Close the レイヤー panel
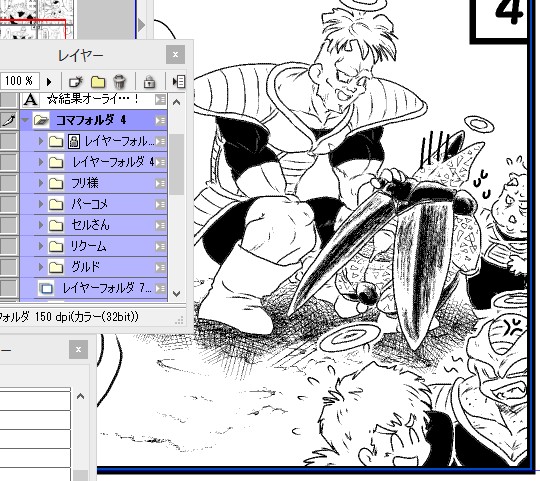 [x=175, y=54]
